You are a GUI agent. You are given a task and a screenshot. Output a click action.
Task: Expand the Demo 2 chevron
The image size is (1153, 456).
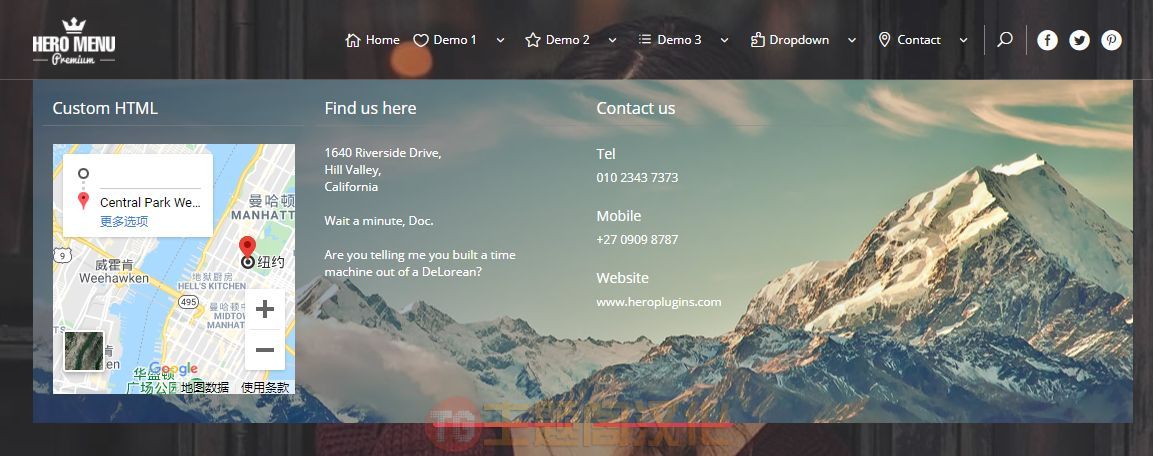[x=613, y=40]
